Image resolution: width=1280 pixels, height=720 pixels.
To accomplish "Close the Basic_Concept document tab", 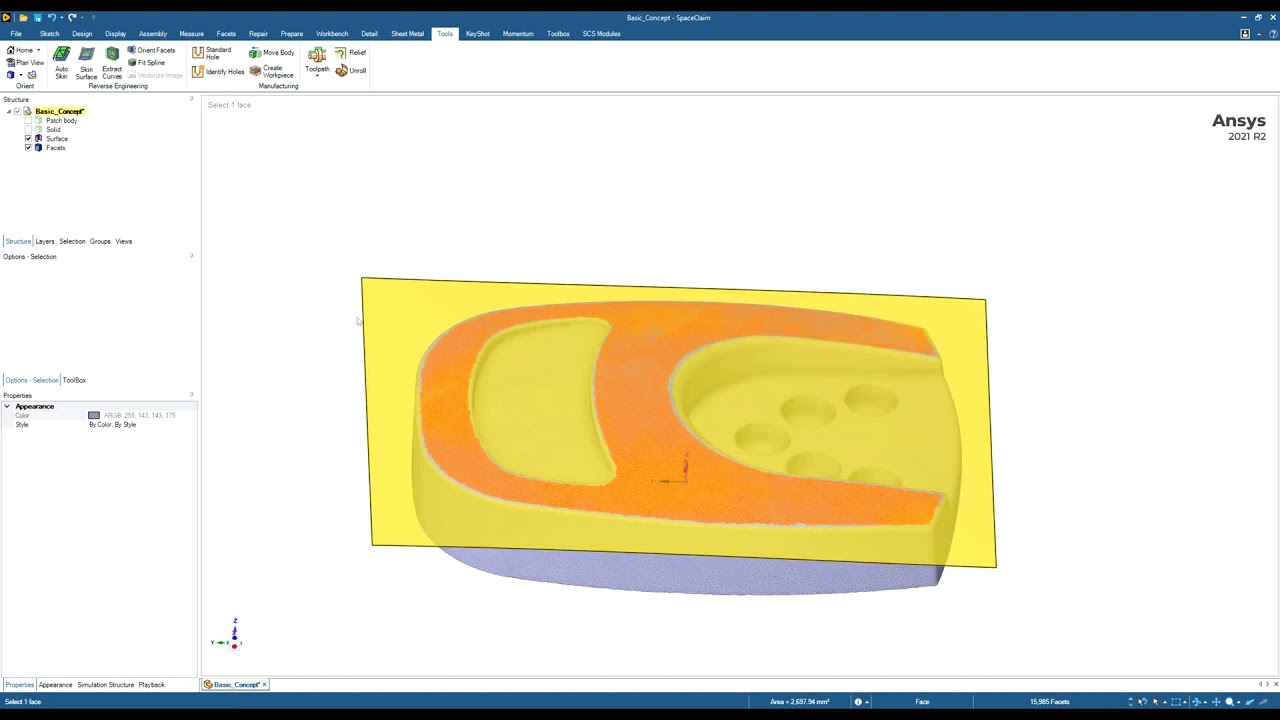I will (264, 685).
